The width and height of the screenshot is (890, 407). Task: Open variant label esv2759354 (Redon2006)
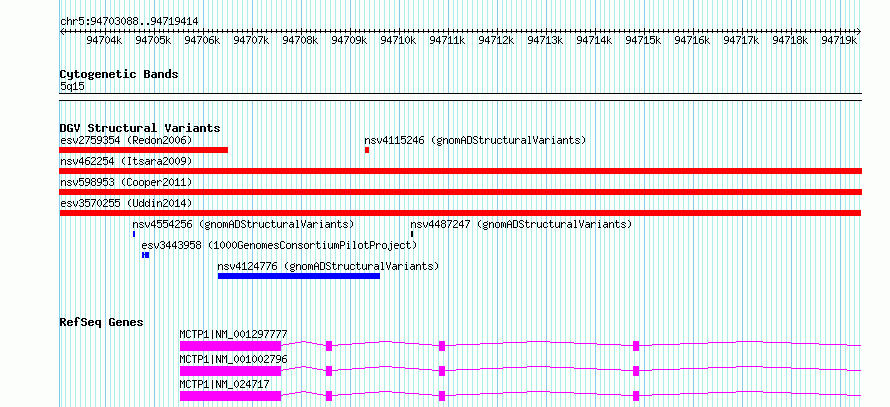[x=126, y=140]
